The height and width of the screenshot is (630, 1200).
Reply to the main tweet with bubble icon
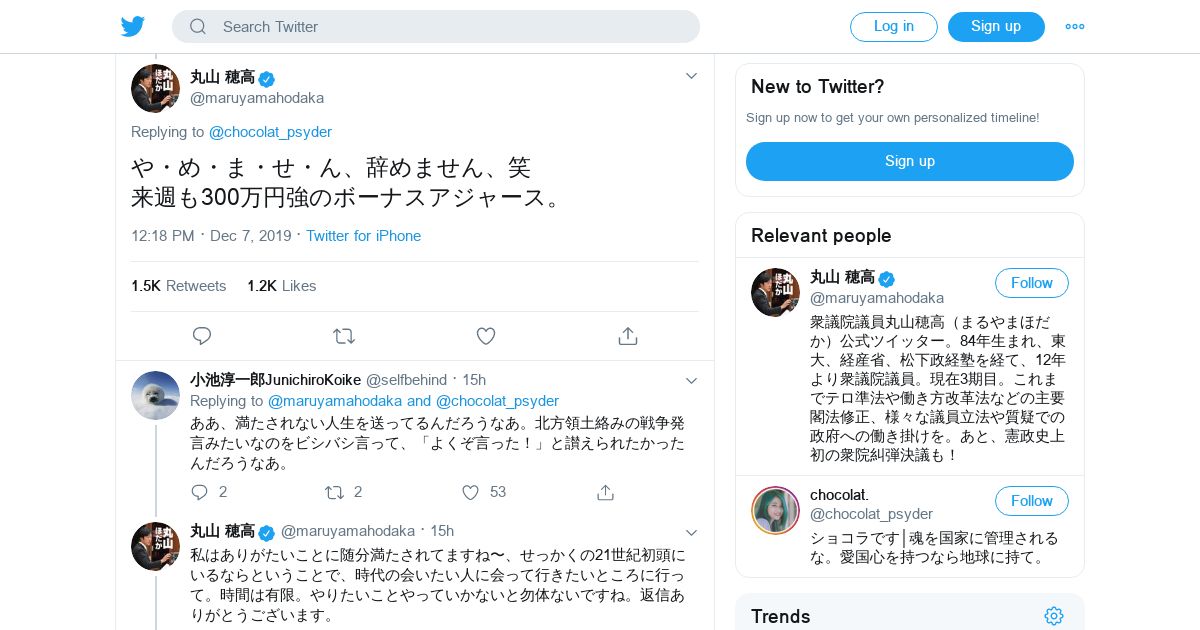tap(202, 336)
